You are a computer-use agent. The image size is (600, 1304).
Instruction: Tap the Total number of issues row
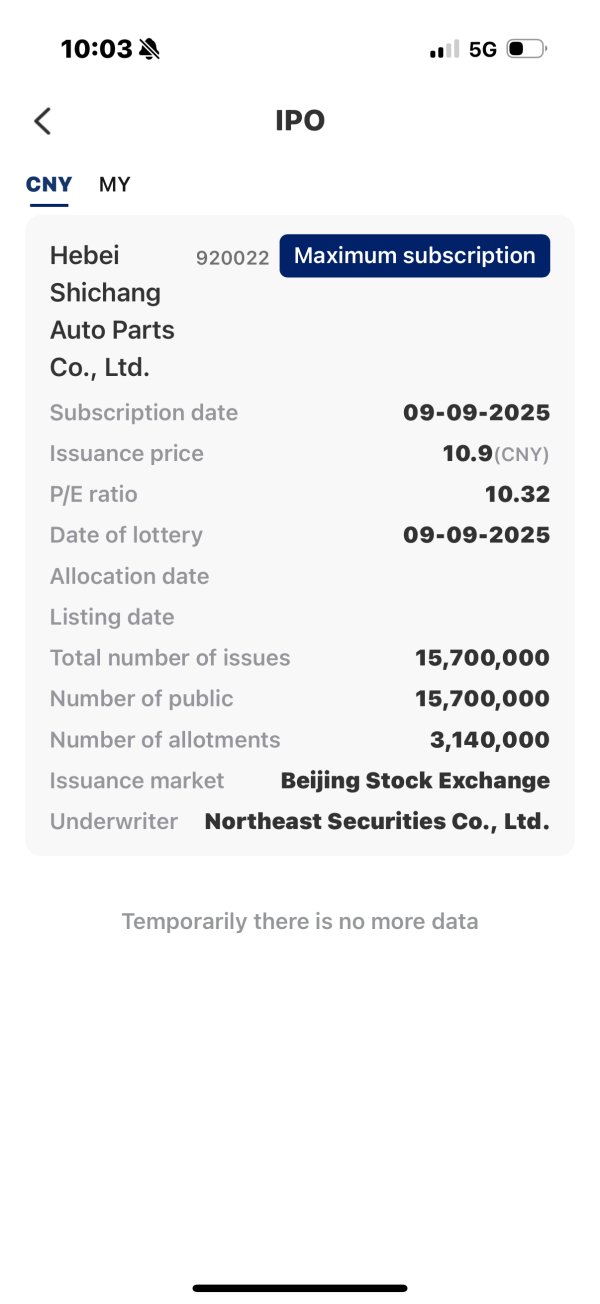[300, 658]
